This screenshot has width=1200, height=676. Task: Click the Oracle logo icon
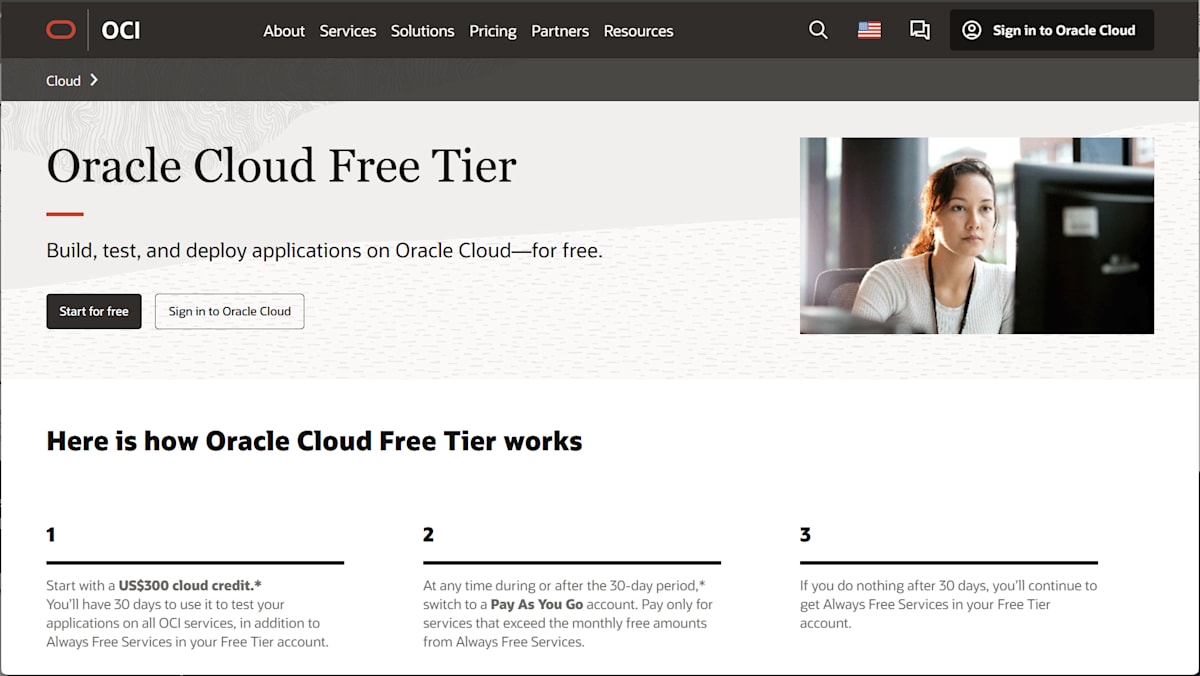pyautogui.click(x=61, y=30)
